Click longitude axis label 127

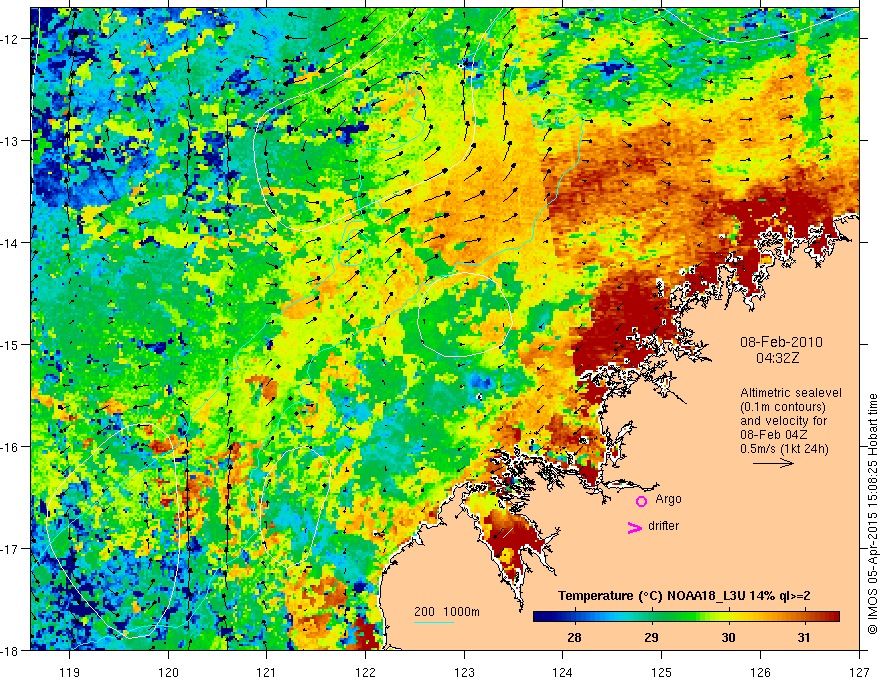coord(859,672)
